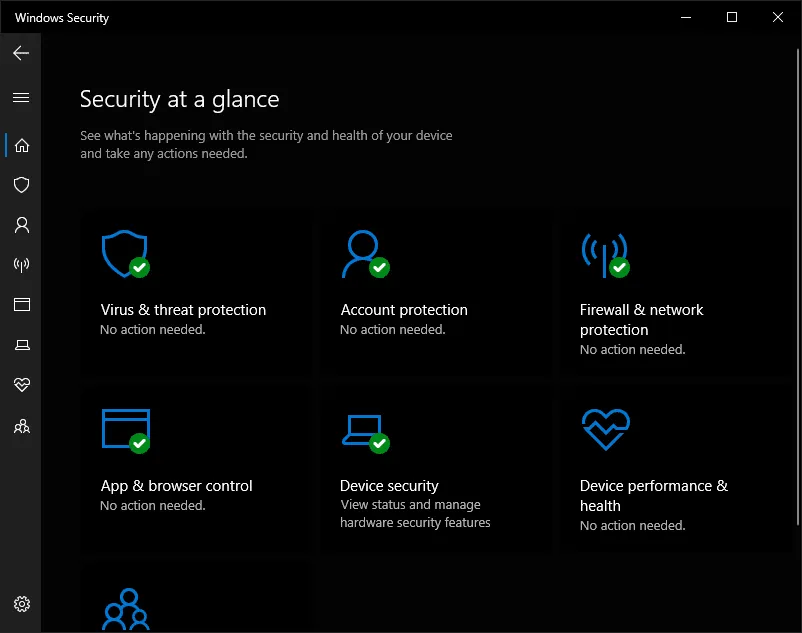Open Firewall & network protection antenna icon

point(605,255)
